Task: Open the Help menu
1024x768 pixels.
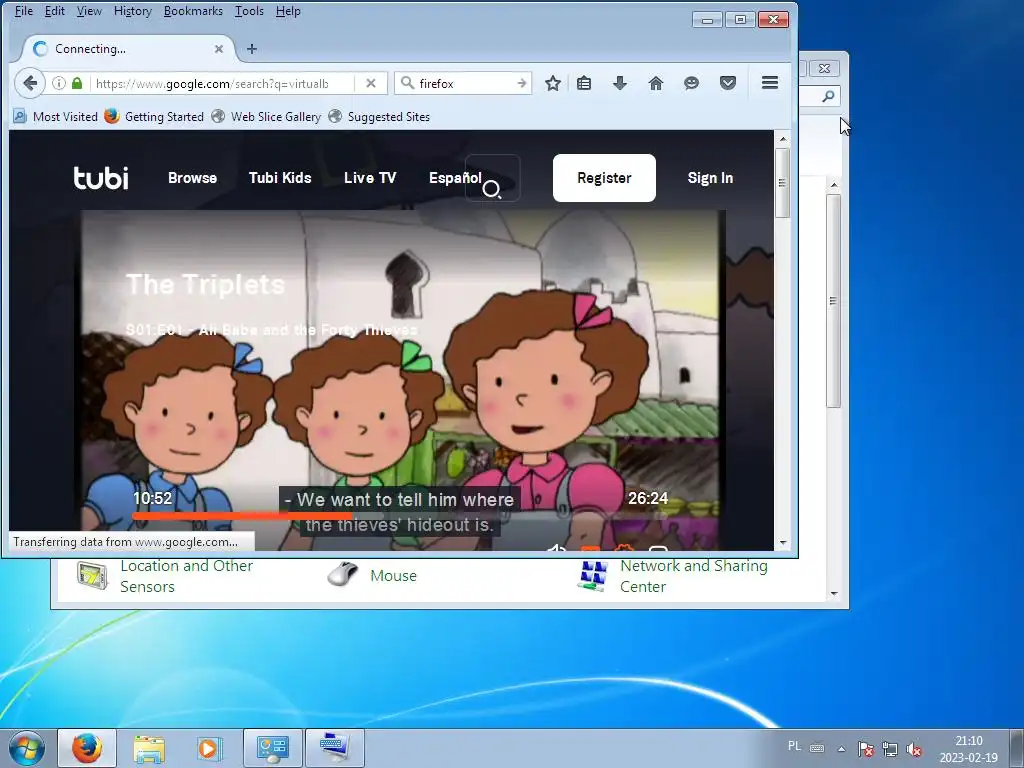Action: coord(288,11)
